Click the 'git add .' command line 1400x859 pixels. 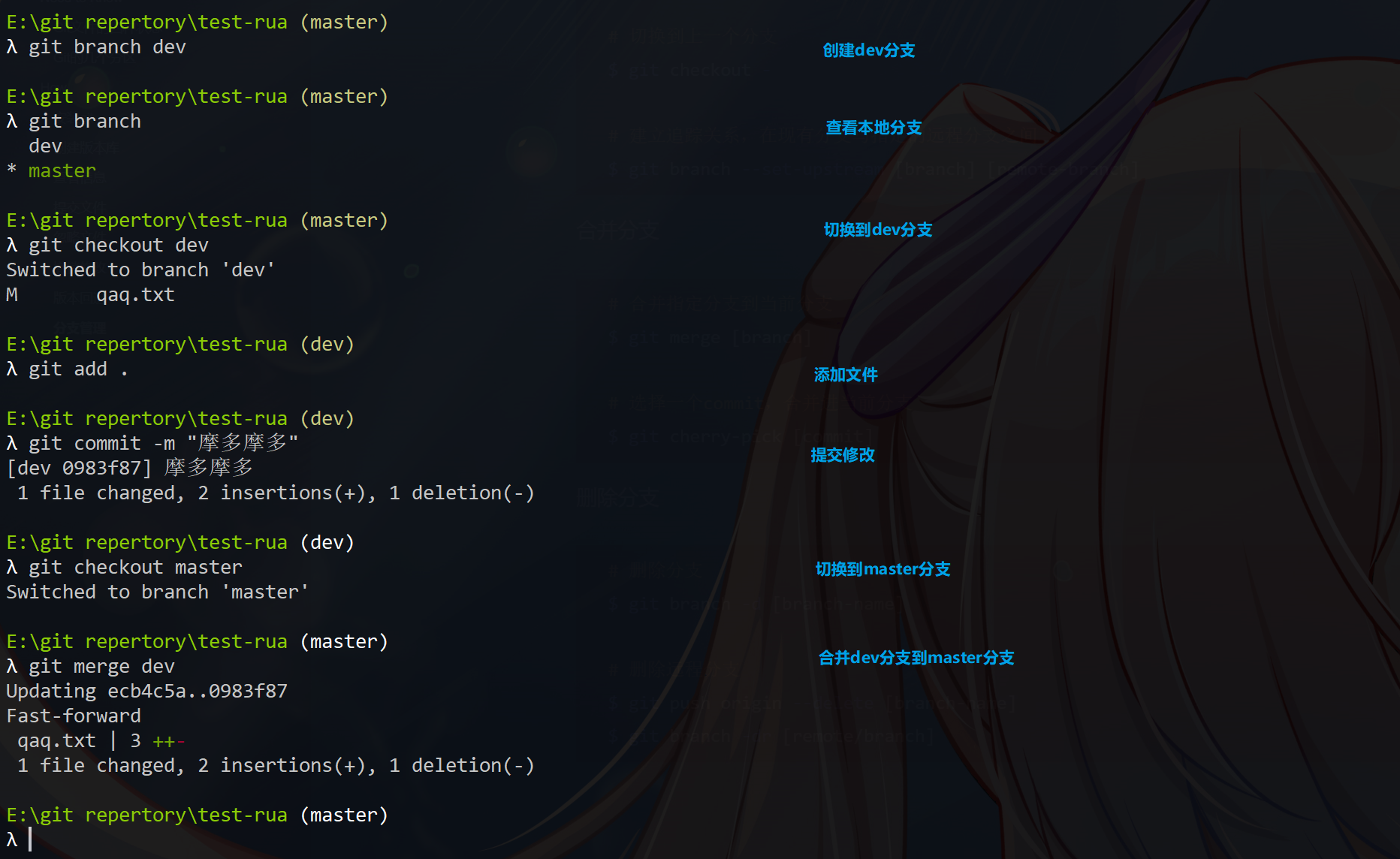point(68,369)
